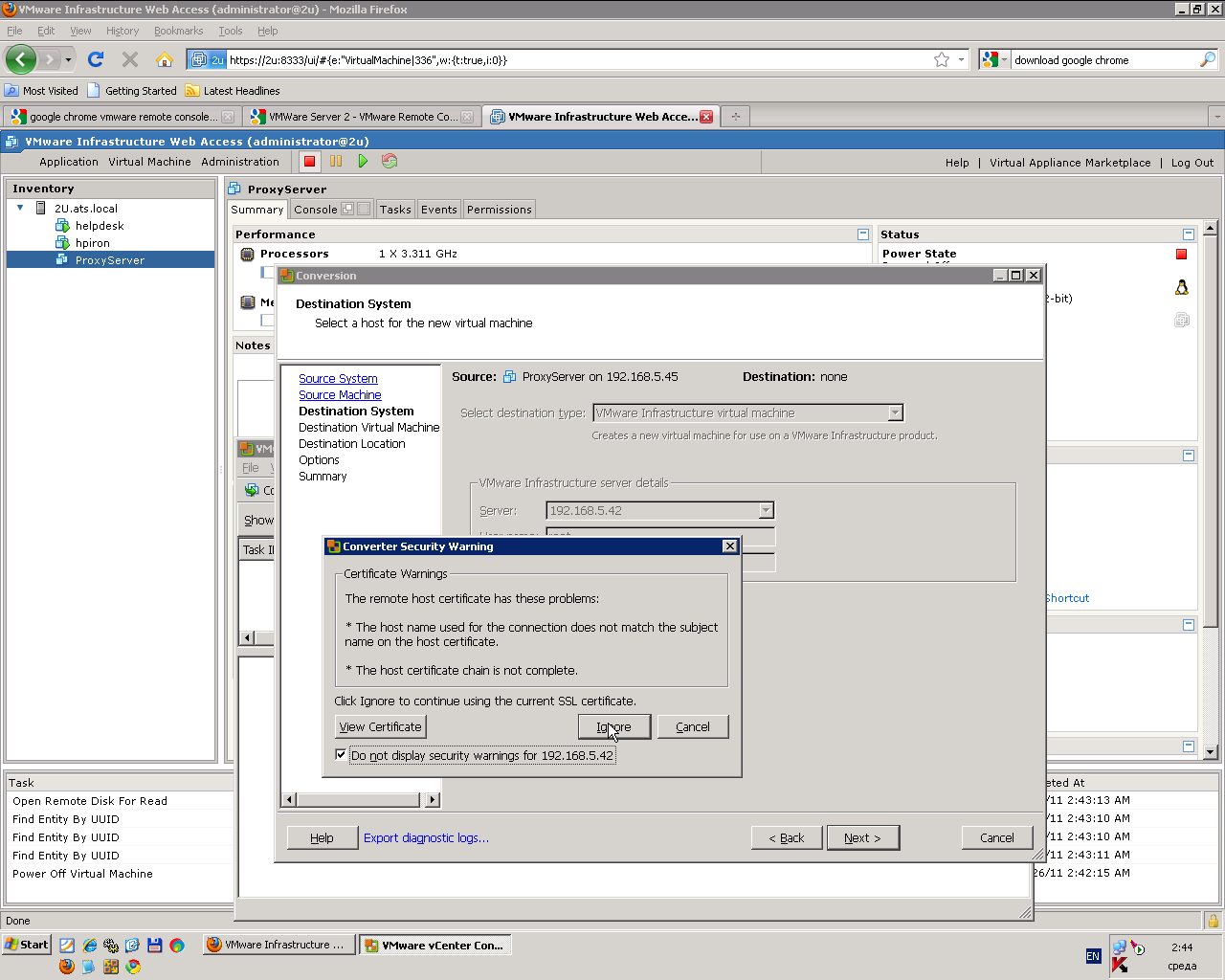Open console in new window icon
Image resolution: width=1225 pixels, height=980 pixels.
[347, 209]
